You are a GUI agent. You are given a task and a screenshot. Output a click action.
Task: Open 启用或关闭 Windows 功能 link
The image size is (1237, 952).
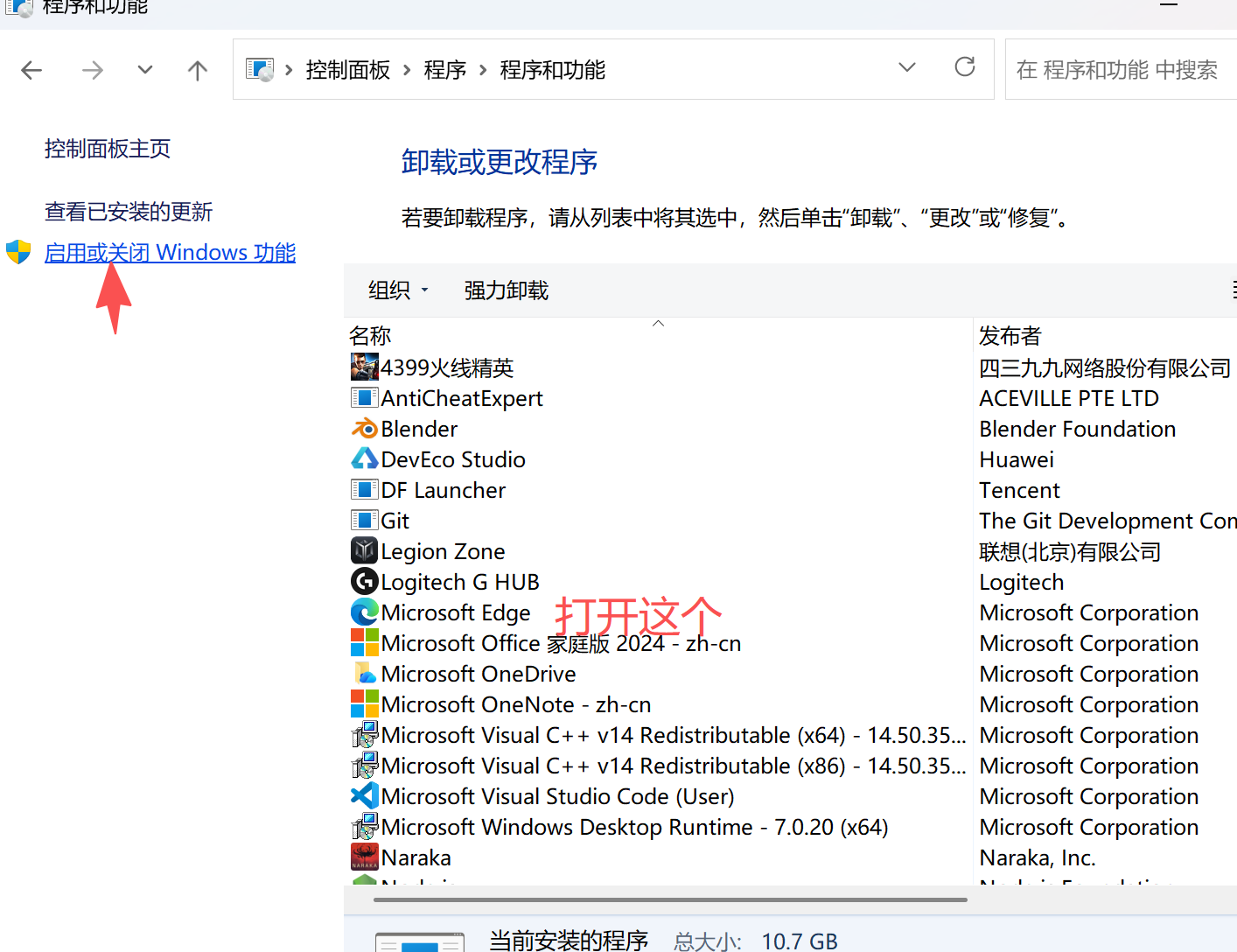171,253
